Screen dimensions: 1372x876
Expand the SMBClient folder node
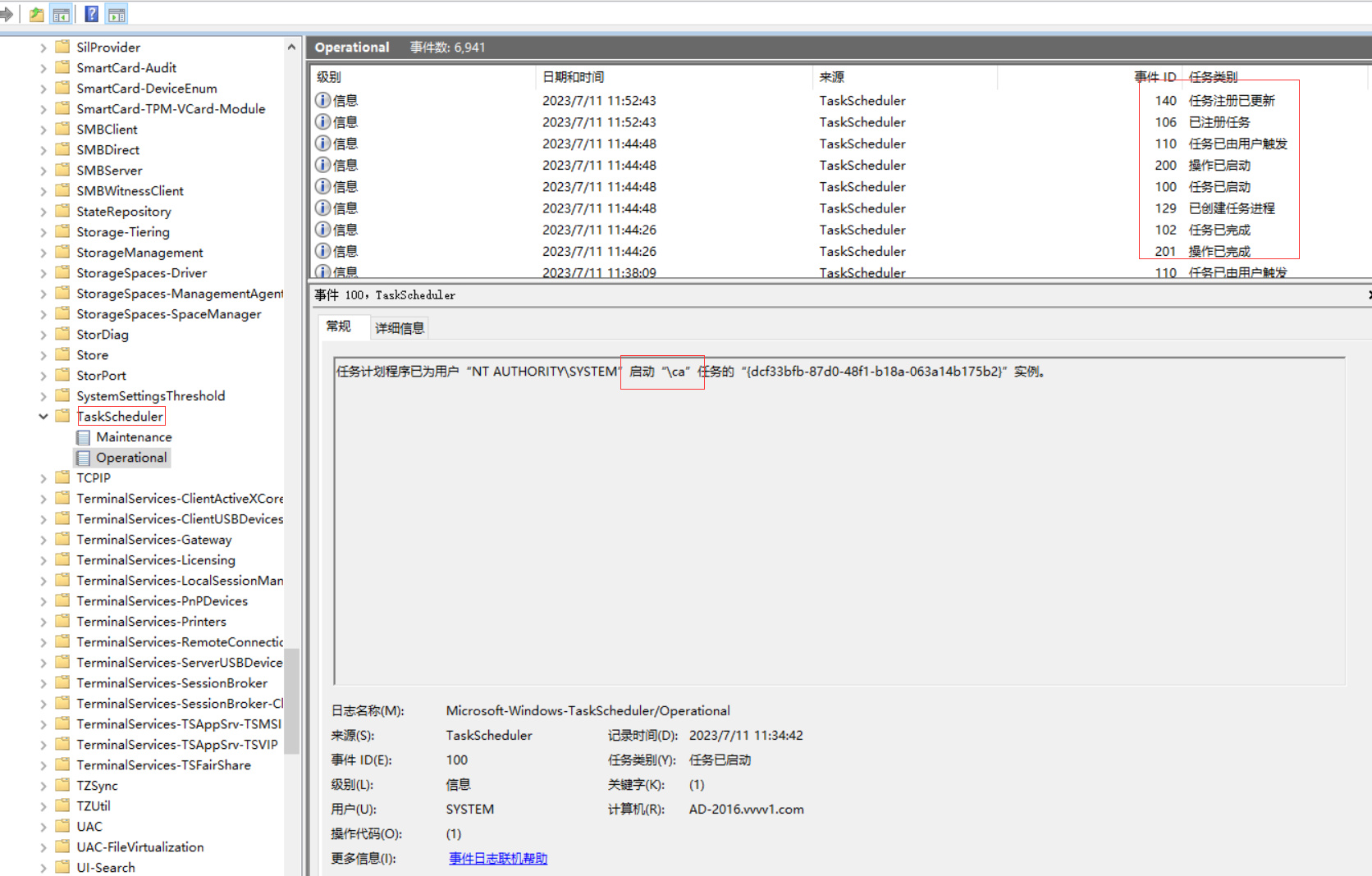click(43, 130)
